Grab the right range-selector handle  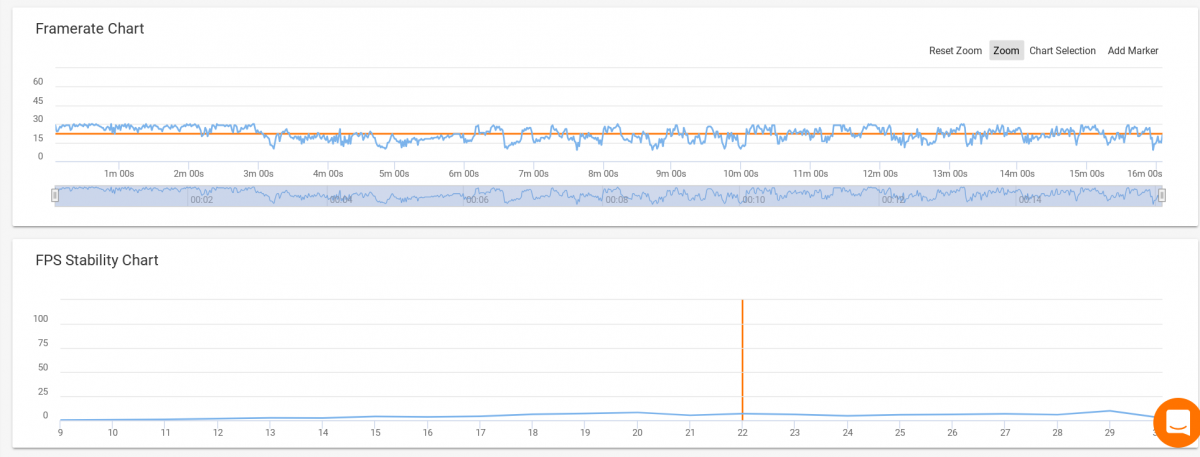pyautogui.click(x=1162, y=196)
